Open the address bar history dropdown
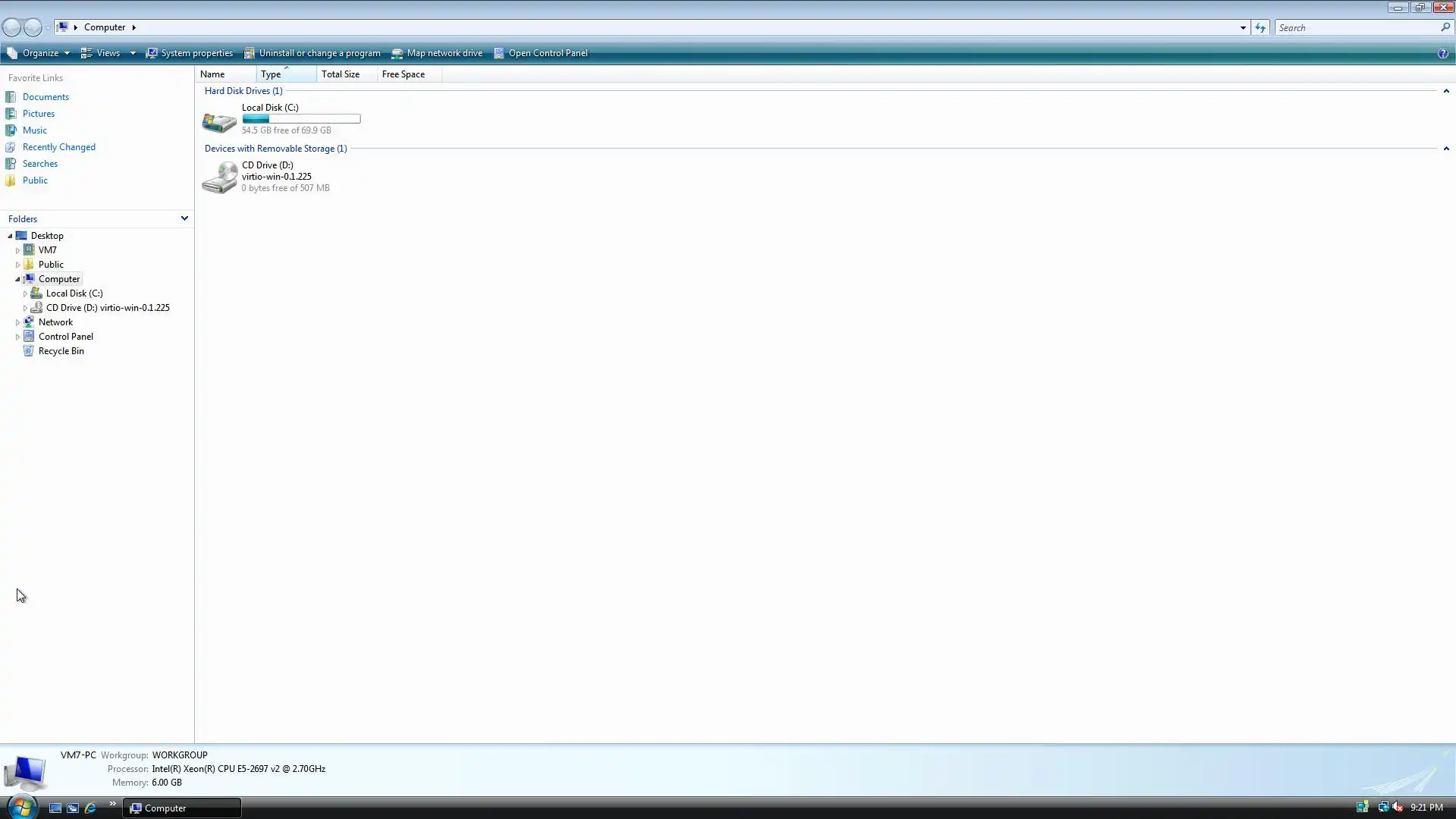 pos(1243,27)
